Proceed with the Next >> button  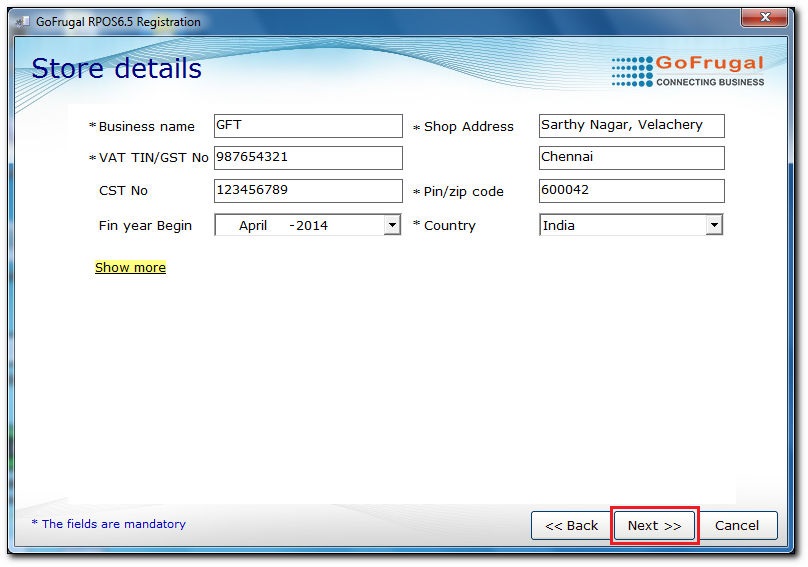tap(654, 525)
